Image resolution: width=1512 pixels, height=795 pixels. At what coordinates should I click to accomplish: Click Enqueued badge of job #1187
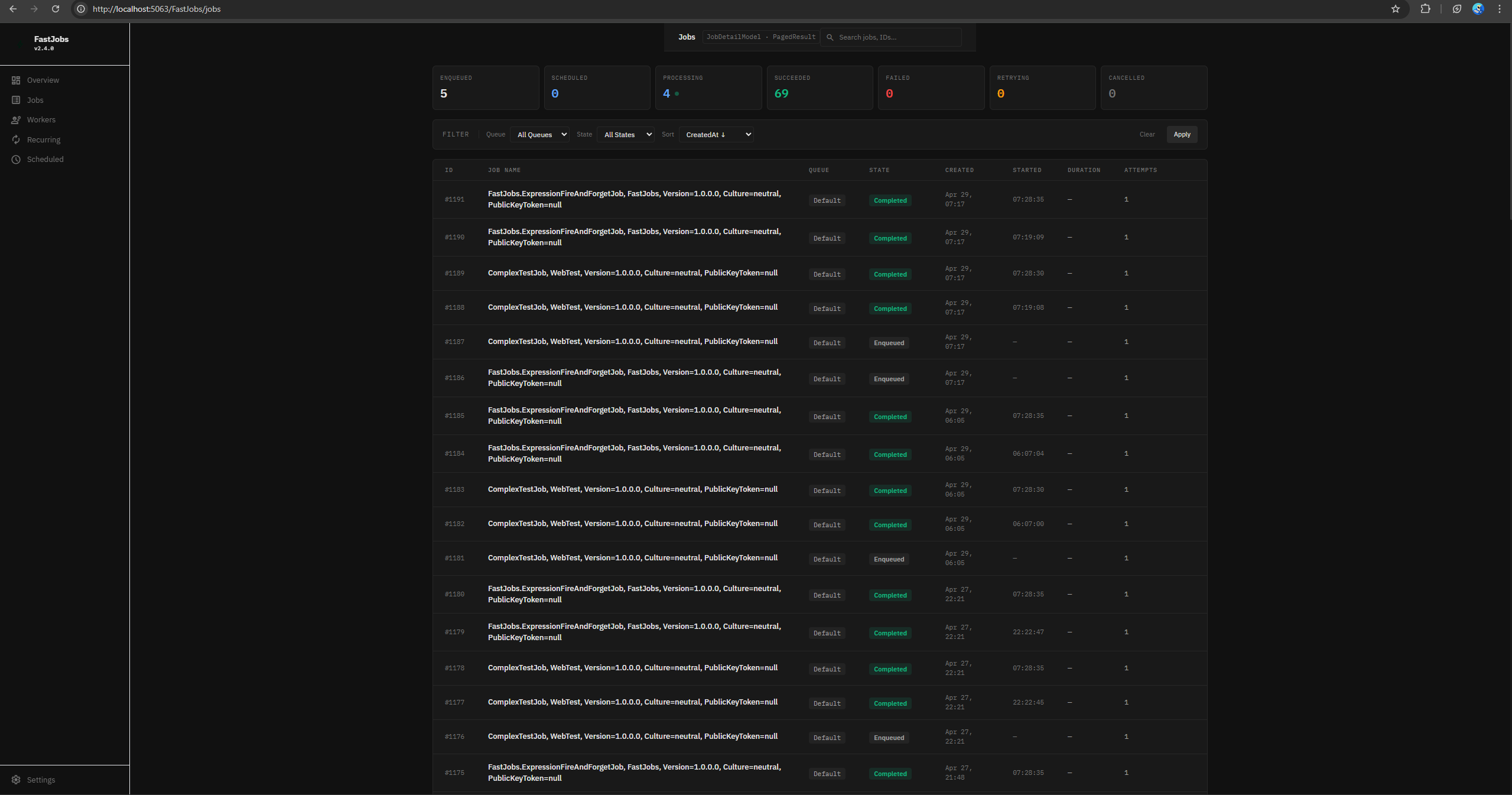click(x=889, y=343)
